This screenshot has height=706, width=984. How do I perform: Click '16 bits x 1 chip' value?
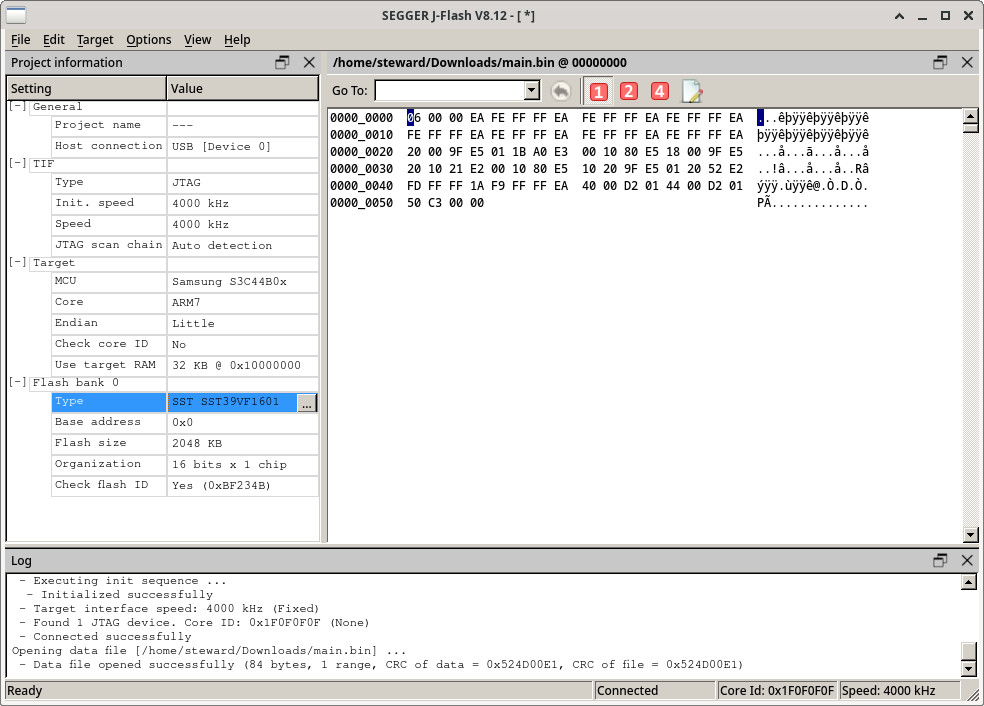[229, 464]
